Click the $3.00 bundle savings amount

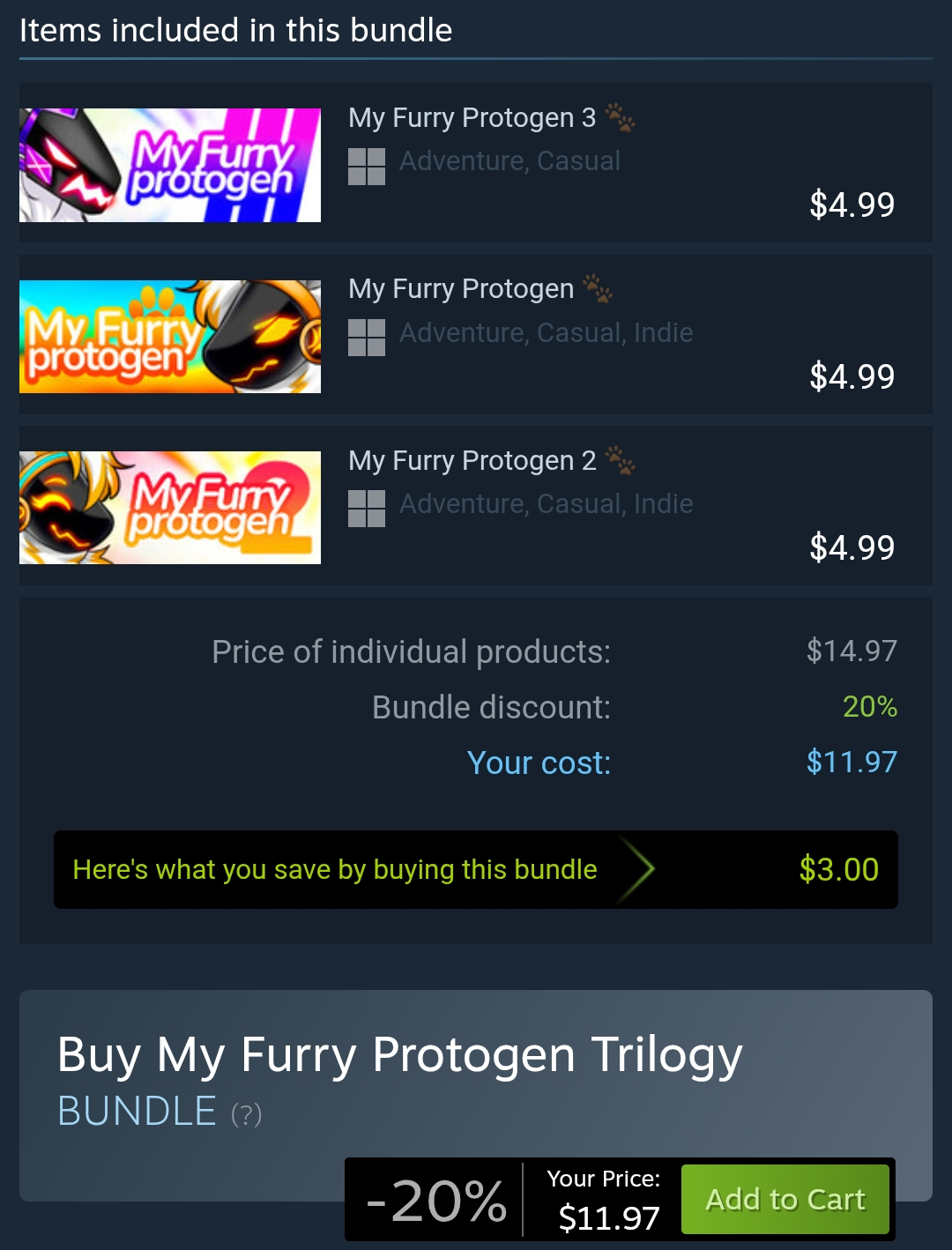click(x=839, y=869)
